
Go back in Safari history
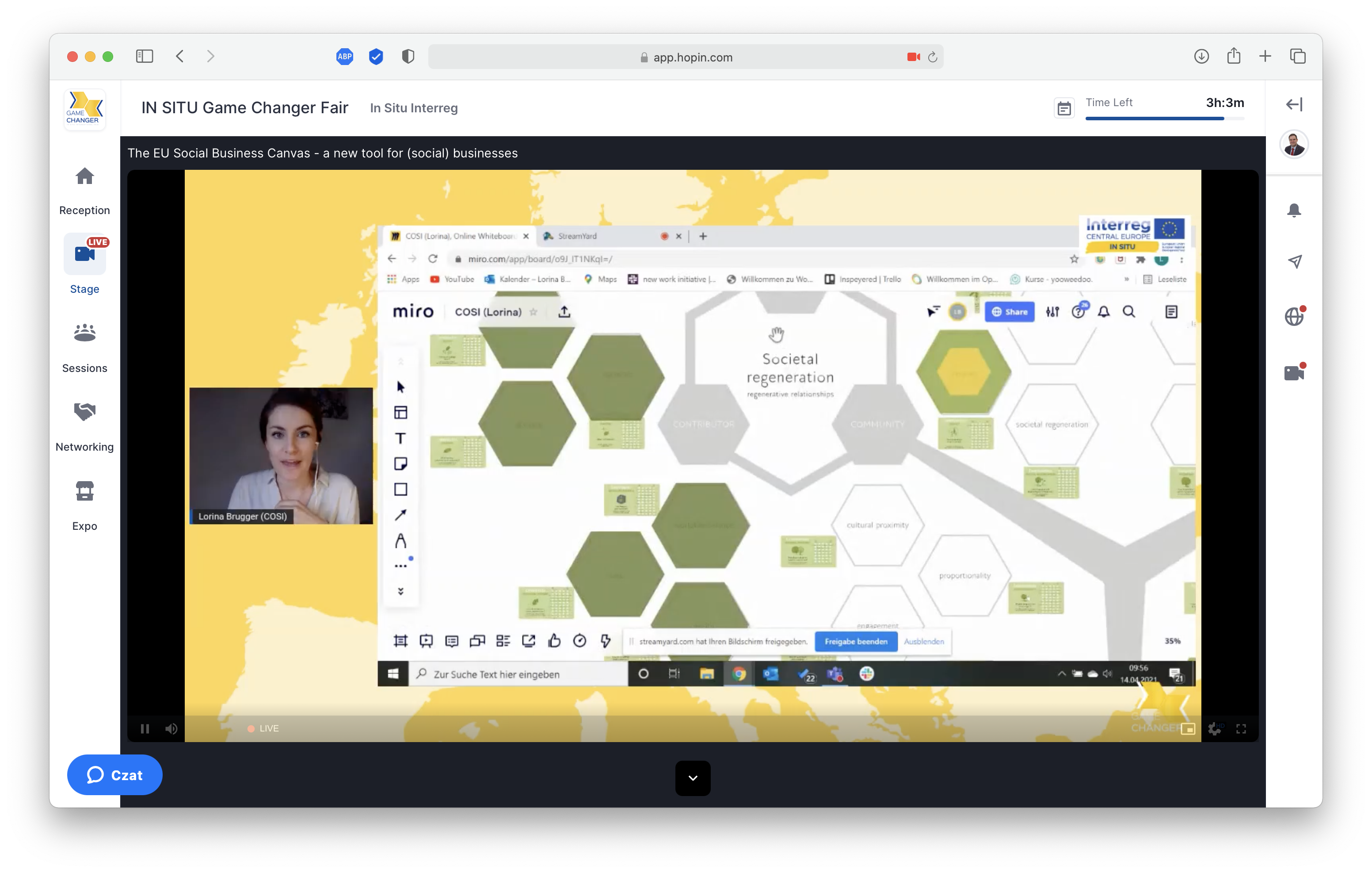click(x=180, y=57)
